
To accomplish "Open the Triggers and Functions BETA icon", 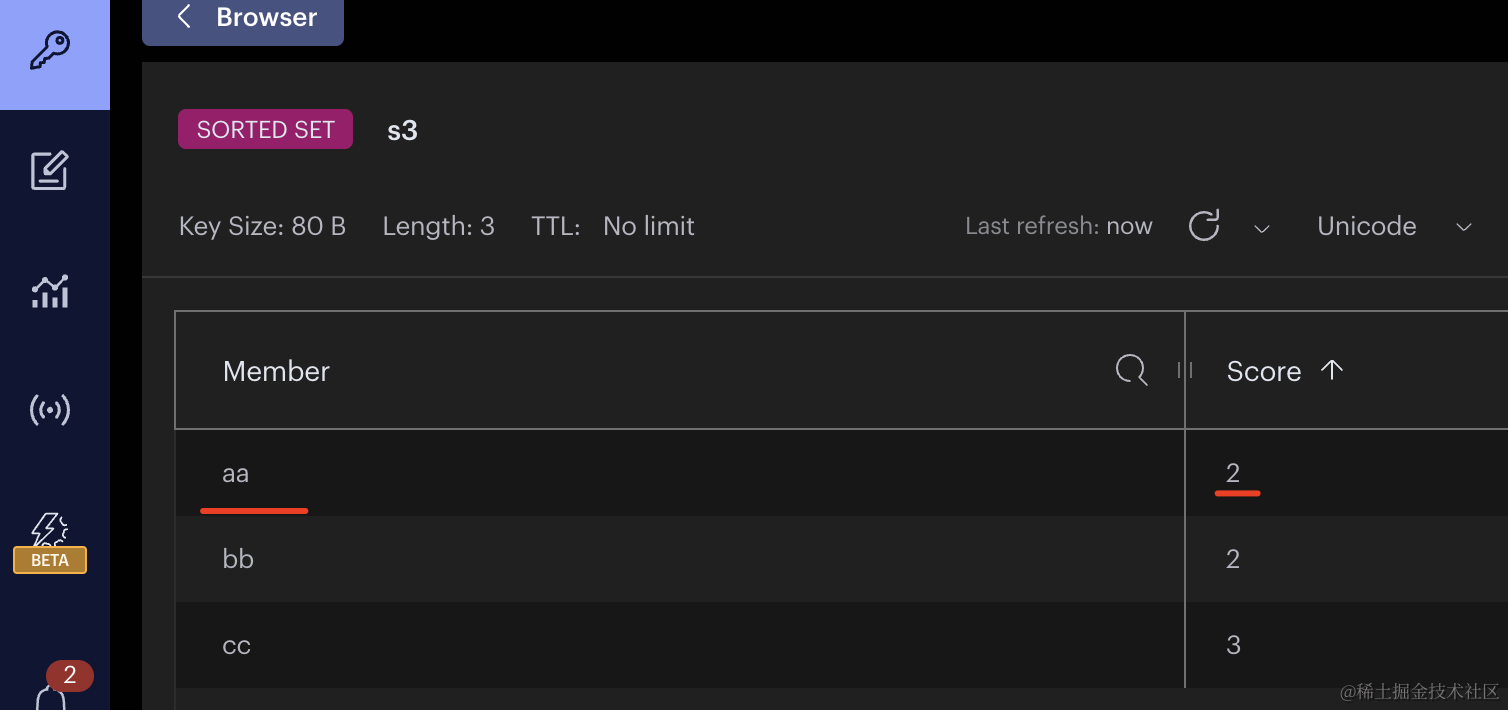I will click(x=50, y=540).
